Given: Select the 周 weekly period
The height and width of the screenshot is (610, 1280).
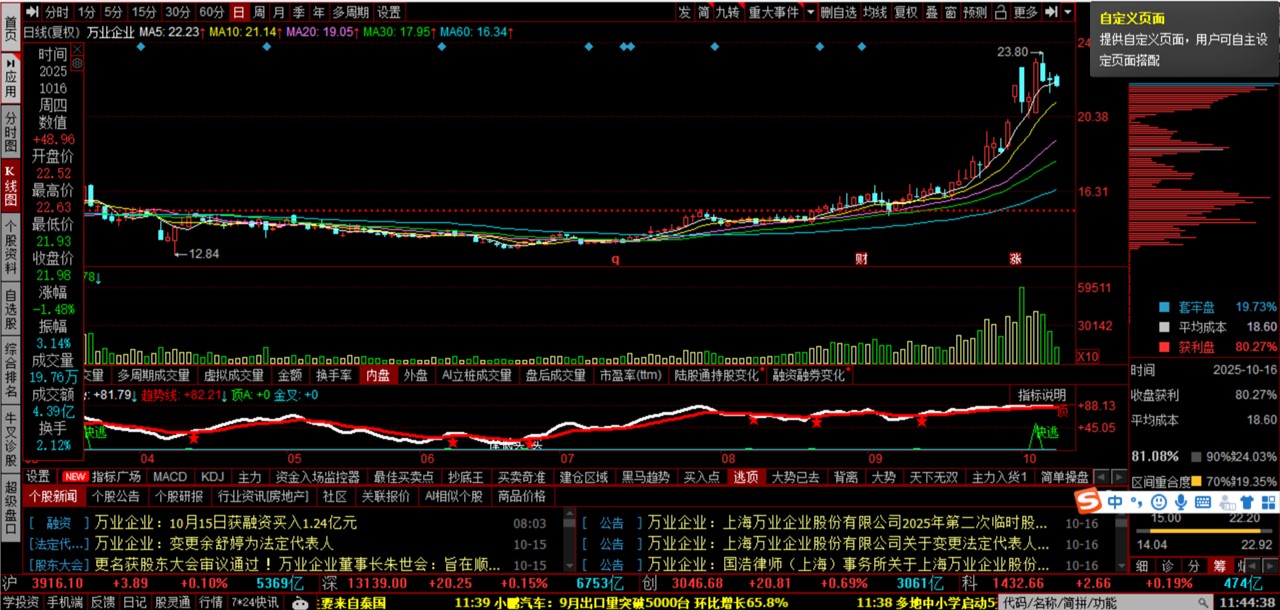Looking at the screenshot, I should [259, 12].
